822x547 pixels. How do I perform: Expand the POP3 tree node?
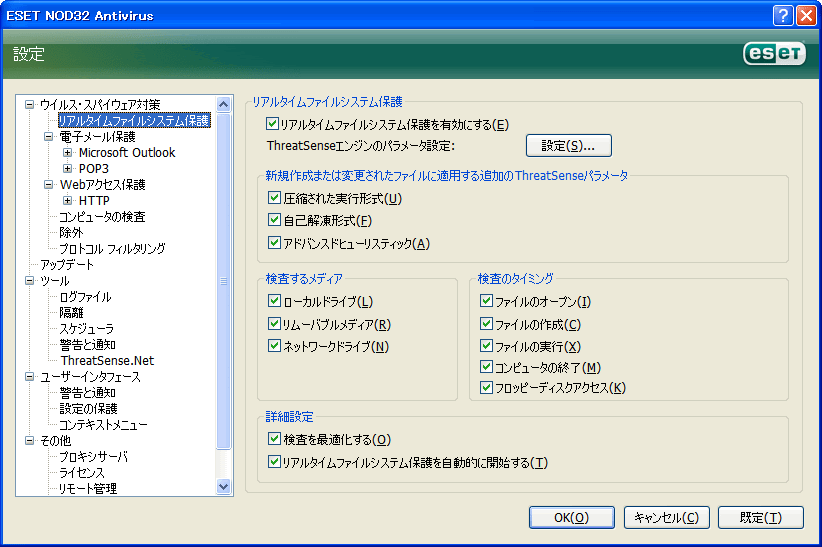67,168
